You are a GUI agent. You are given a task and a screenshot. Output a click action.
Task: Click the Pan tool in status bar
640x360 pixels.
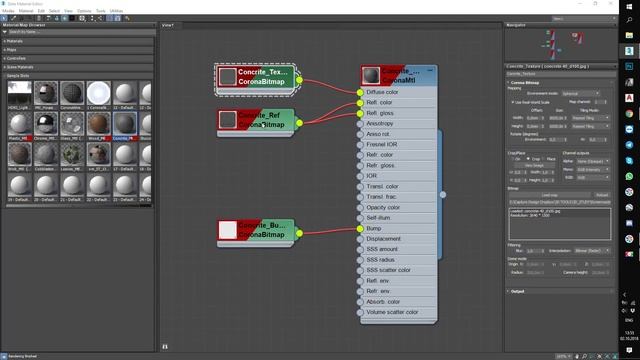click(577, 356)
